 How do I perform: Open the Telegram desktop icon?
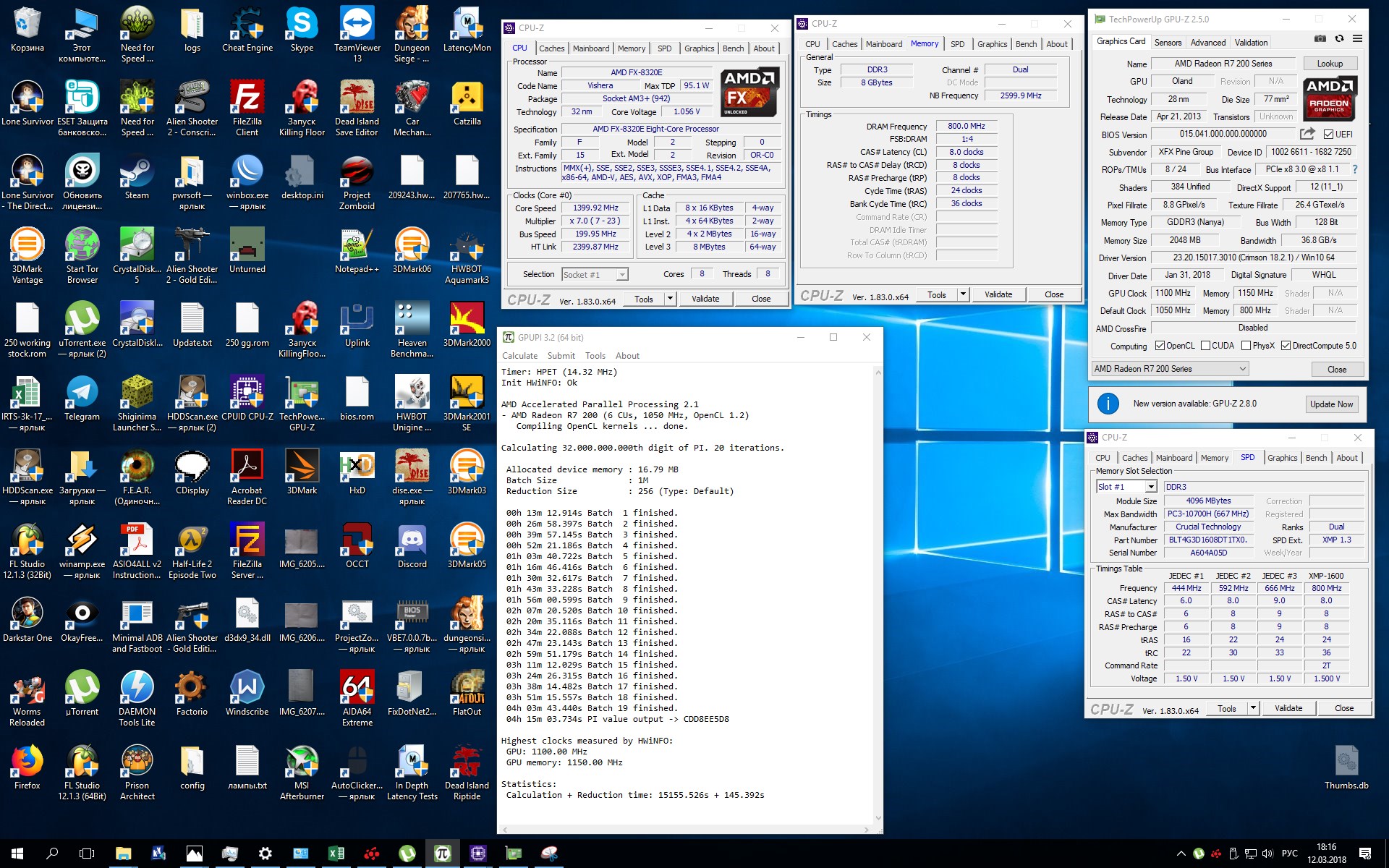coord(82,399)
